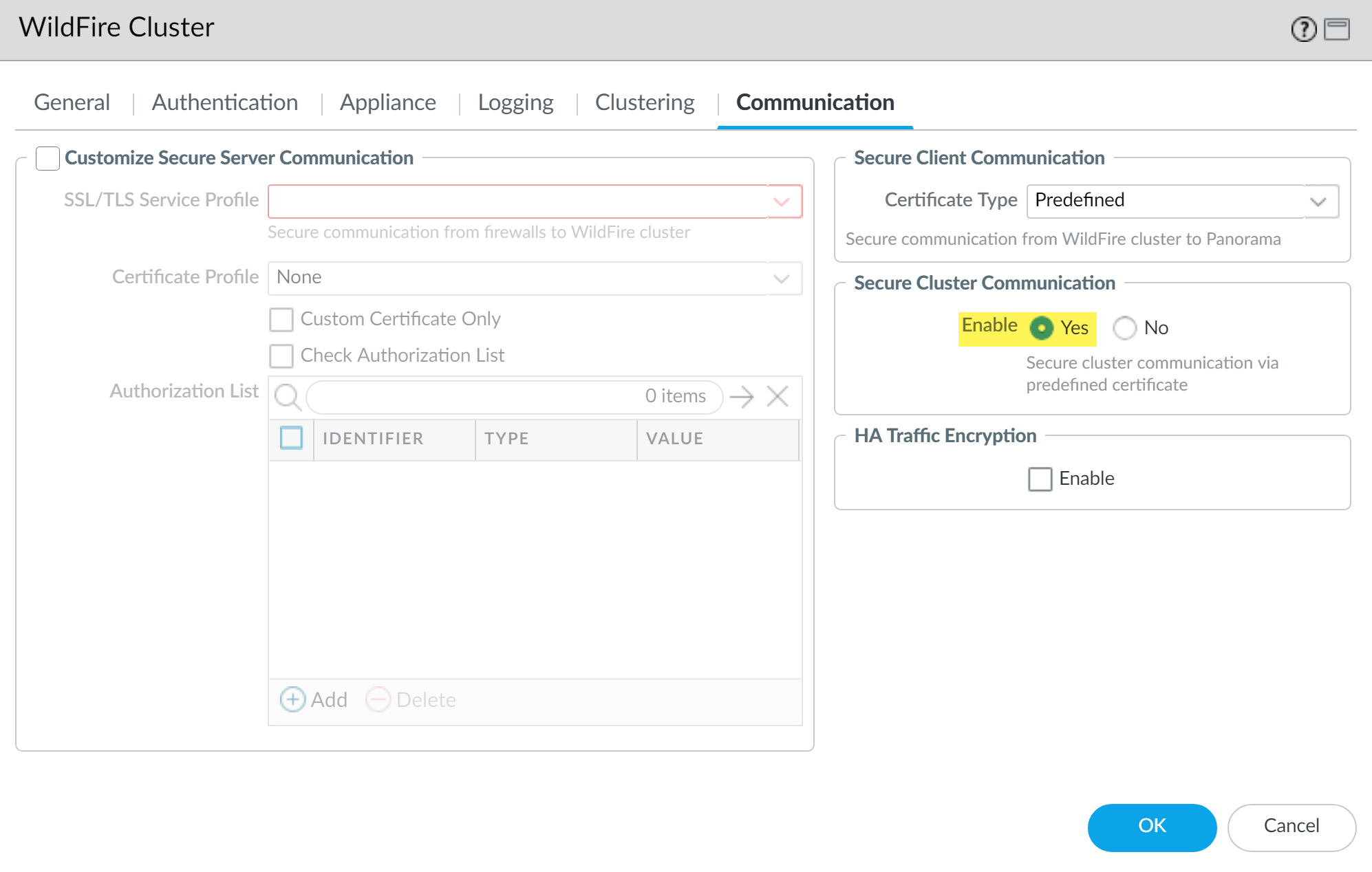1372x872 pixels.
Task: Click the plus Add icon
Action: pos(292,699)
